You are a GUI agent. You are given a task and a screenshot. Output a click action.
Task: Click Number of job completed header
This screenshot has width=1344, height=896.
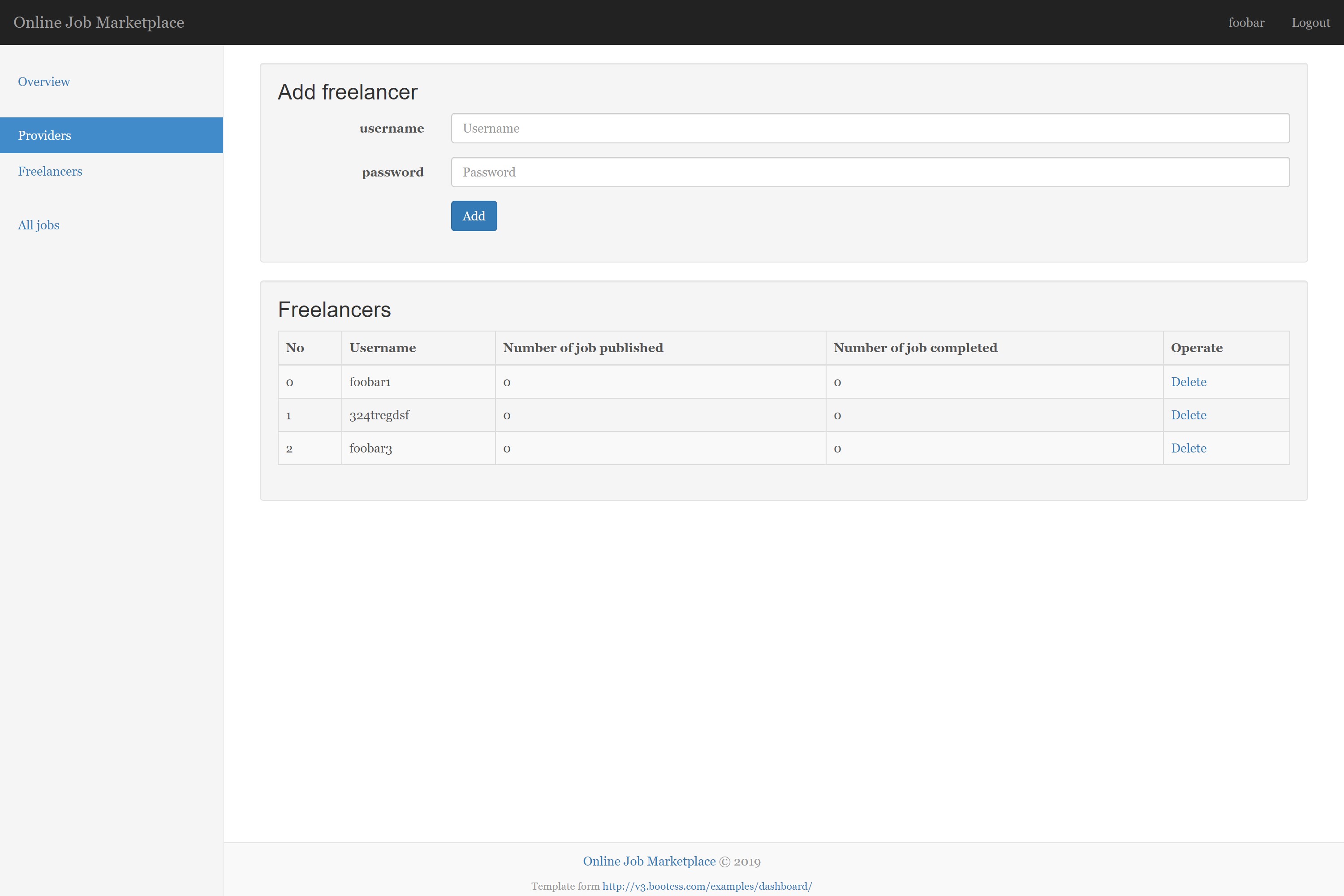tap(915, 348)
